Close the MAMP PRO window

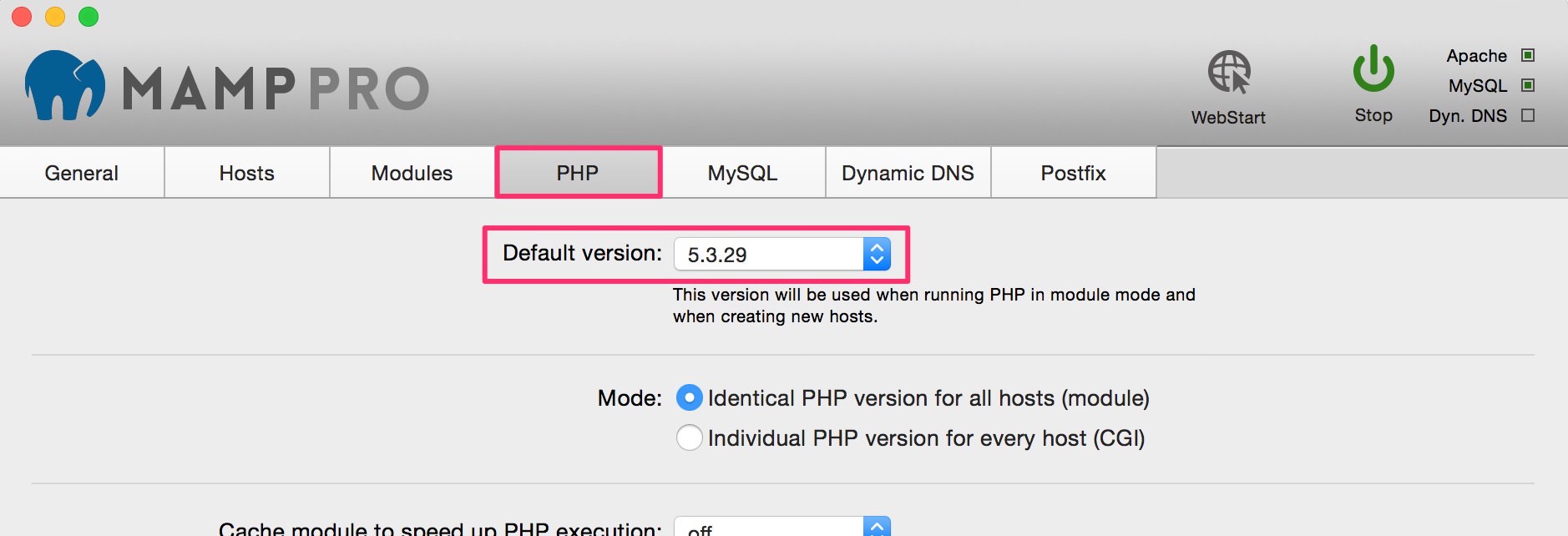tap(22, 17)
